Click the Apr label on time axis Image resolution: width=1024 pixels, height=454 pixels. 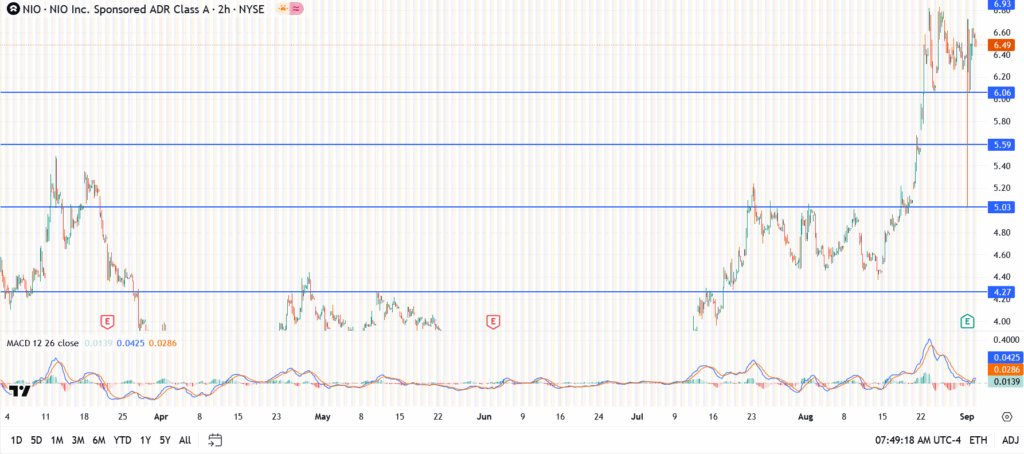pos(162,415)
